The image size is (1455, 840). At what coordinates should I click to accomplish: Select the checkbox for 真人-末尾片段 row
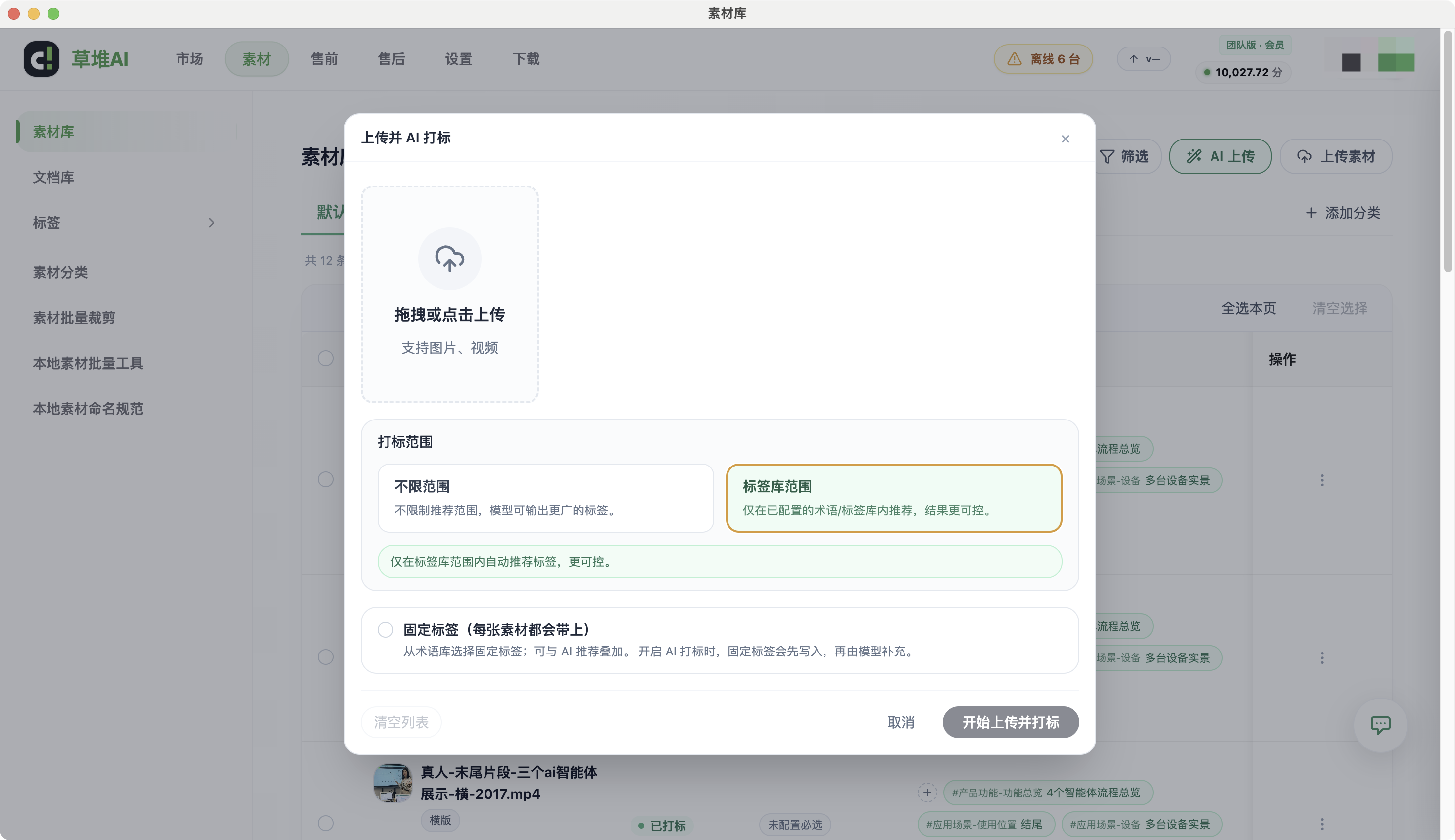coord(326,823)
